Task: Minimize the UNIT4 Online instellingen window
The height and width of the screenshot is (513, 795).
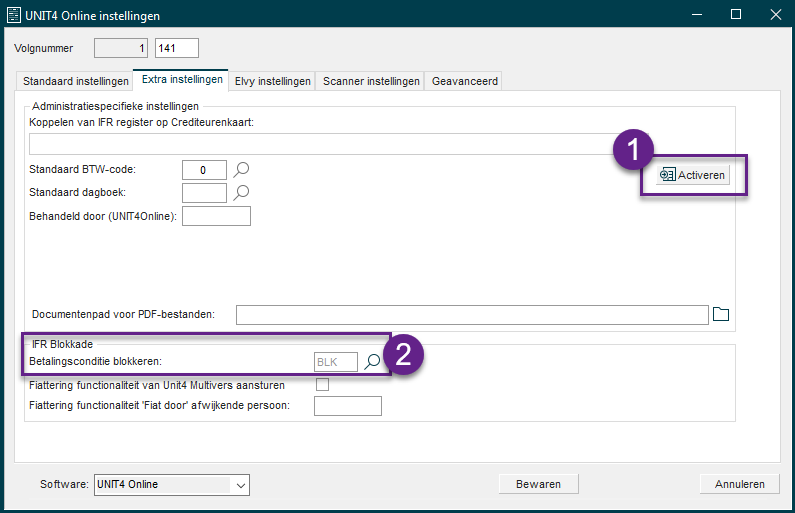Action: pos(697,15)
